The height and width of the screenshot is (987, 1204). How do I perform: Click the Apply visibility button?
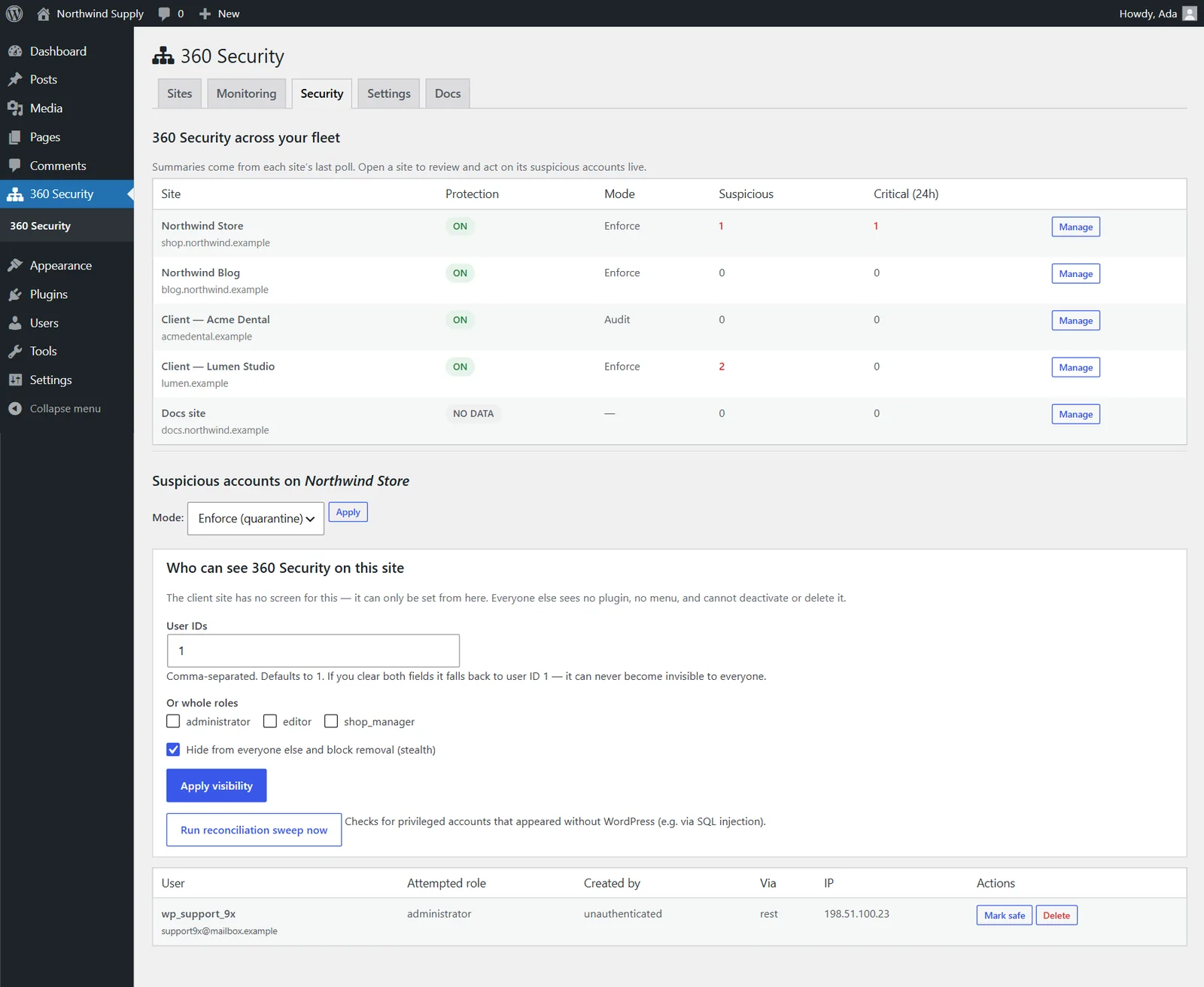(x=217, y=785)
